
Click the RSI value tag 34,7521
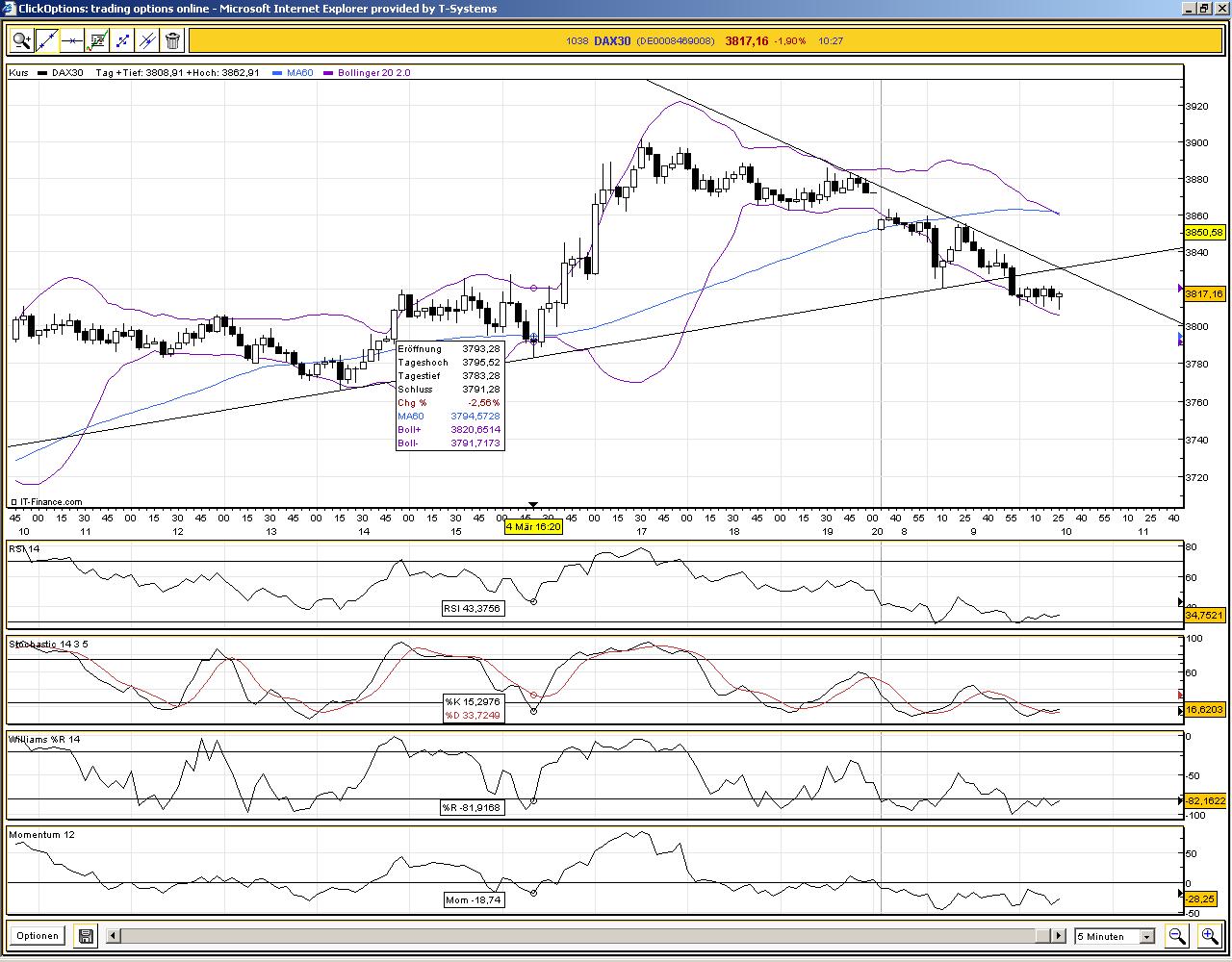(x=1204, y=615)
